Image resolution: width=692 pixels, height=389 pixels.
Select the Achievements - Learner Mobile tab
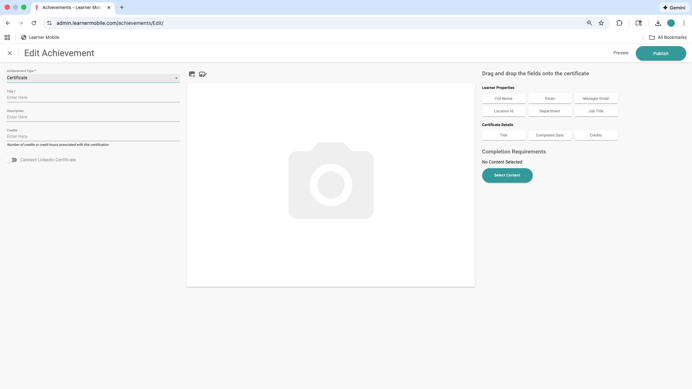point(71,8)
